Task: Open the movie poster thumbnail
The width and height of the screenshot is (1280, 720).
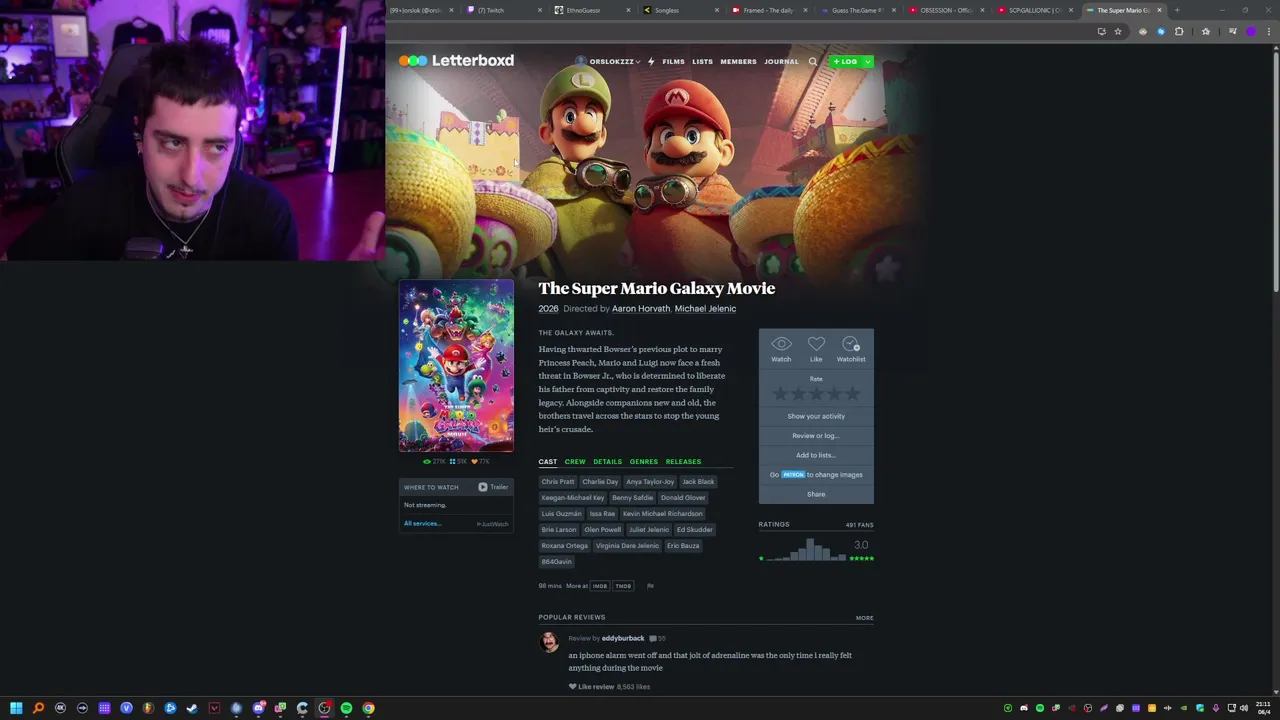Action: click(x=456, y=366)
